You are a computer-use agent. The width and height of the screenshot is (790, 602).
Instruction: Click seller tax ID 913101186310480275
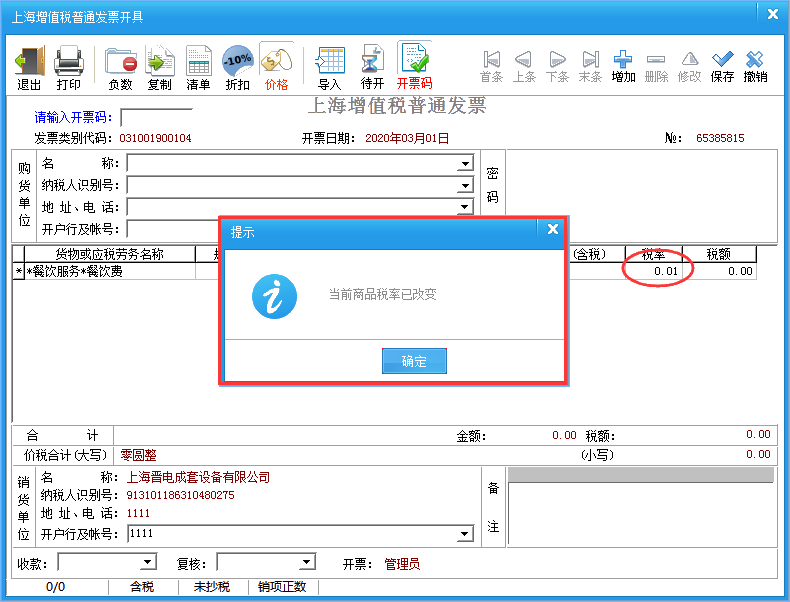point(180,495)
